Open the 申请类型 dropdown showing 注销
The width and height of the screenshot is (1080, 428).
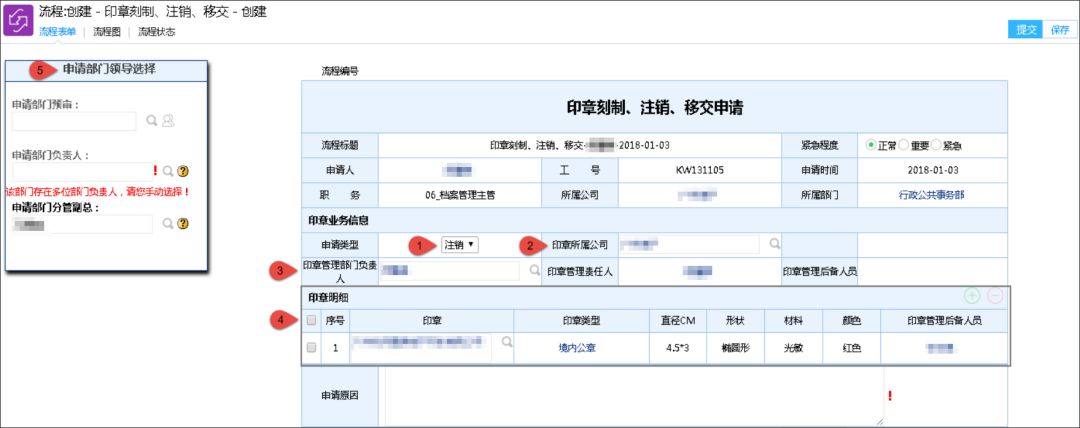click(x=459, y=244)
